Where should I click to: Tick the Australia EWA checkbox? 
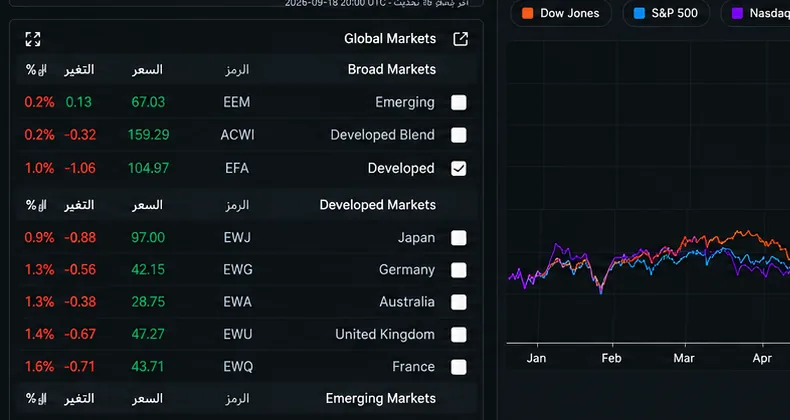click(x=458, y=302)
